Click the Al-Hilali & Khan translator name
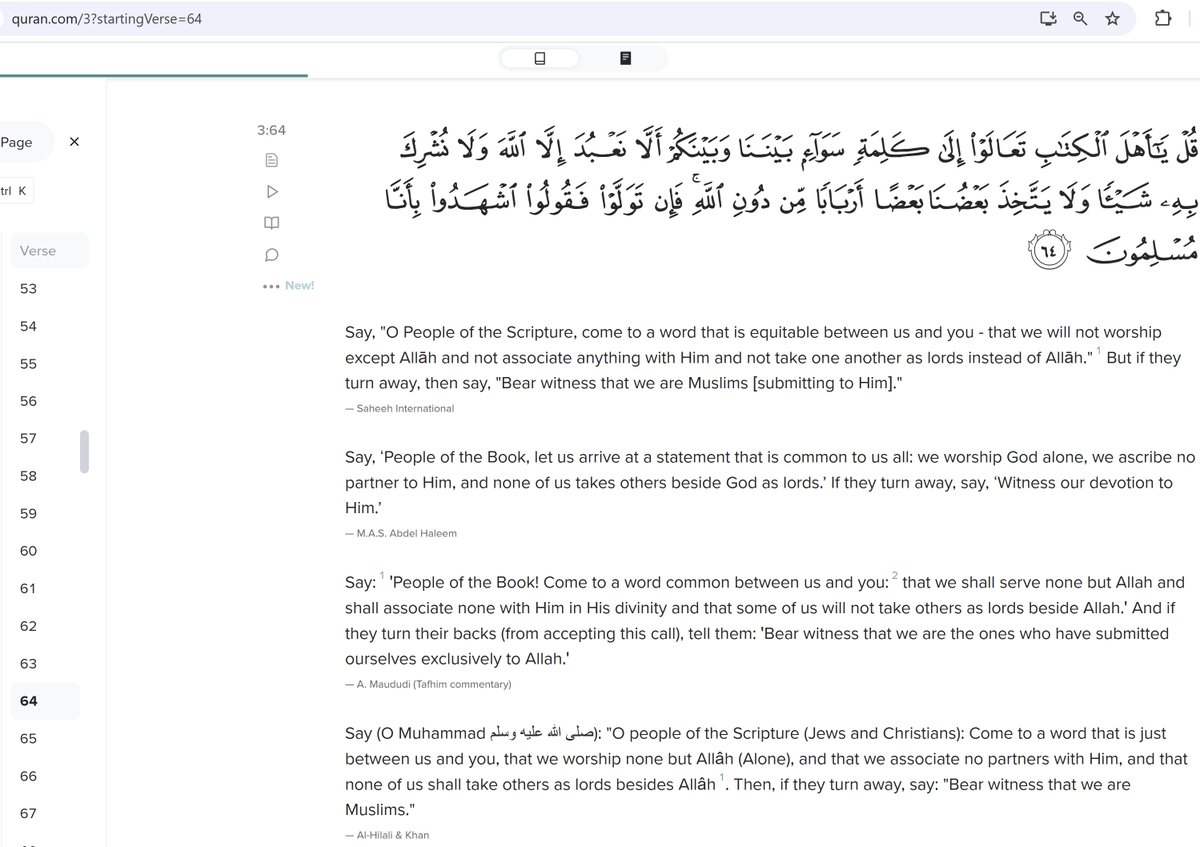 pos(392,834)
